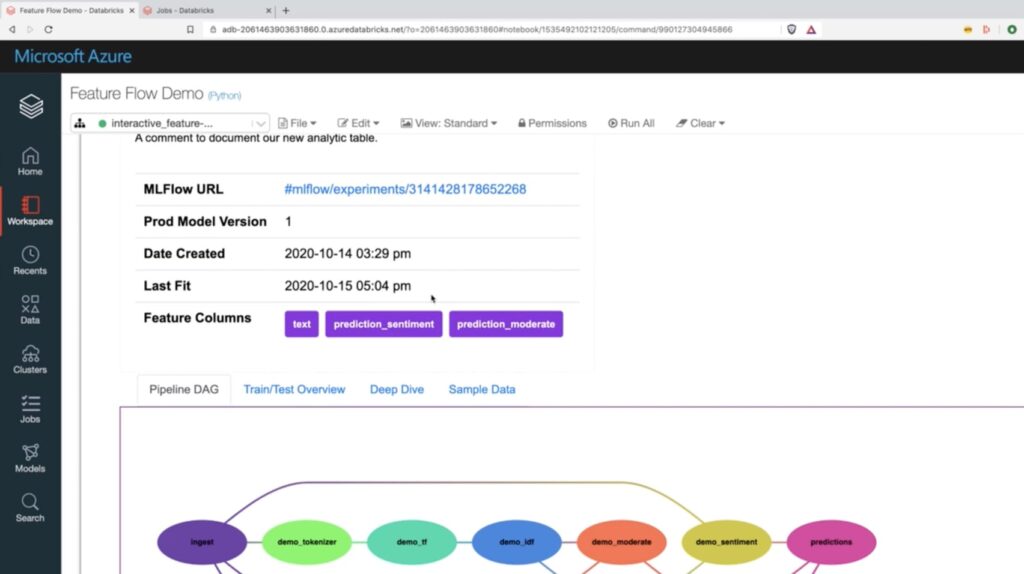Click the predictions DAG node

pyautogui.click(x=831, y=542)
